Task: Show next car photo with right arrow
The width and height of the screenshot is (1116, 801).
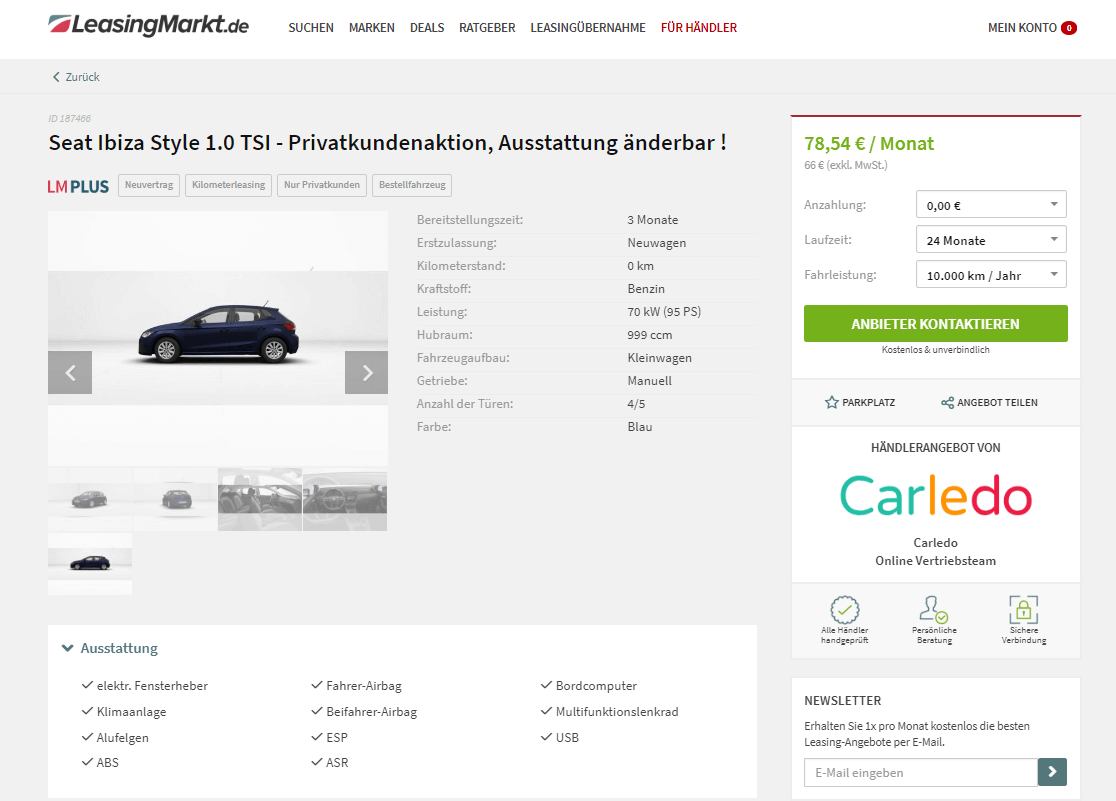Action: (x=367, y=372)
